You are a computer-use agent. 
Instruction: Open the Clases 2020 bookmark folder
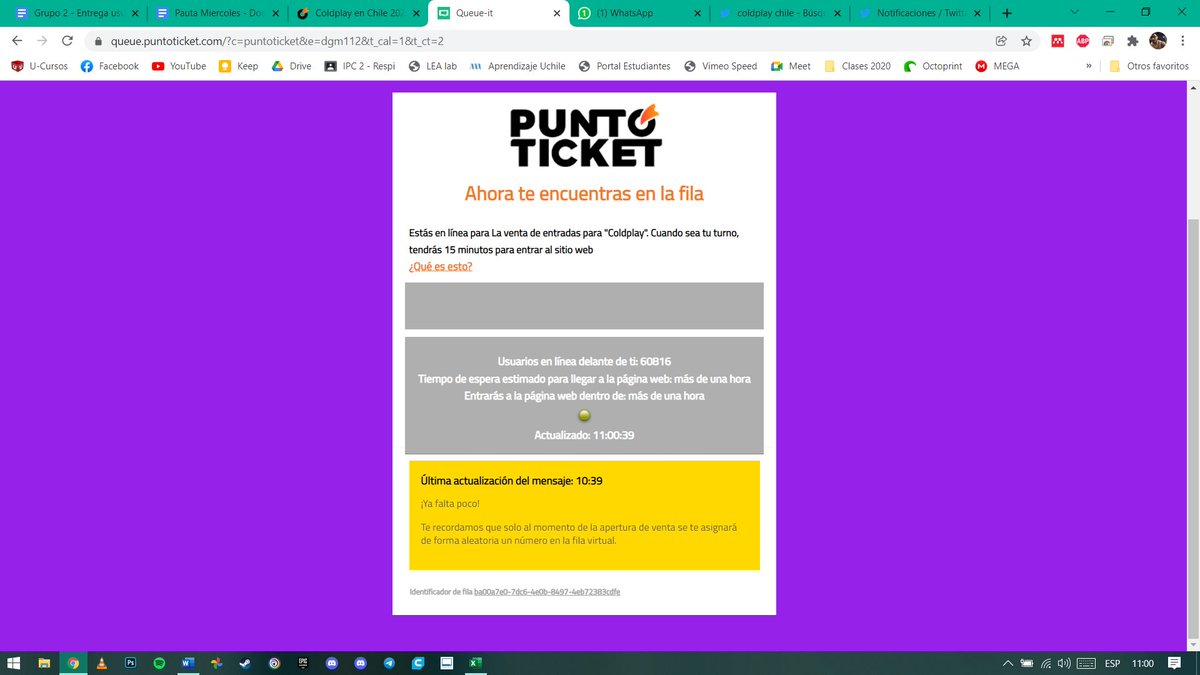point(857,66)
